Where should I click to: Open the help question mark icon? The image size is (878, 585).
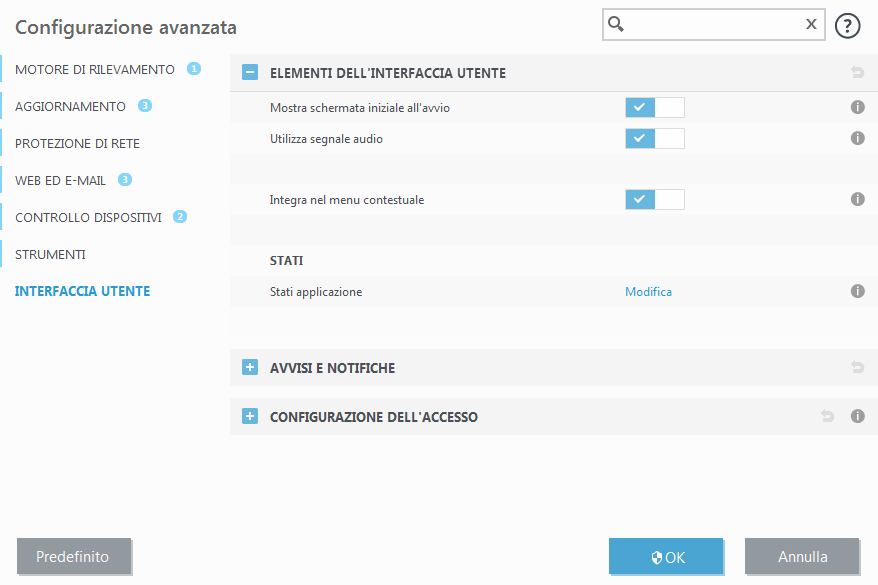[x=847, y=25]
